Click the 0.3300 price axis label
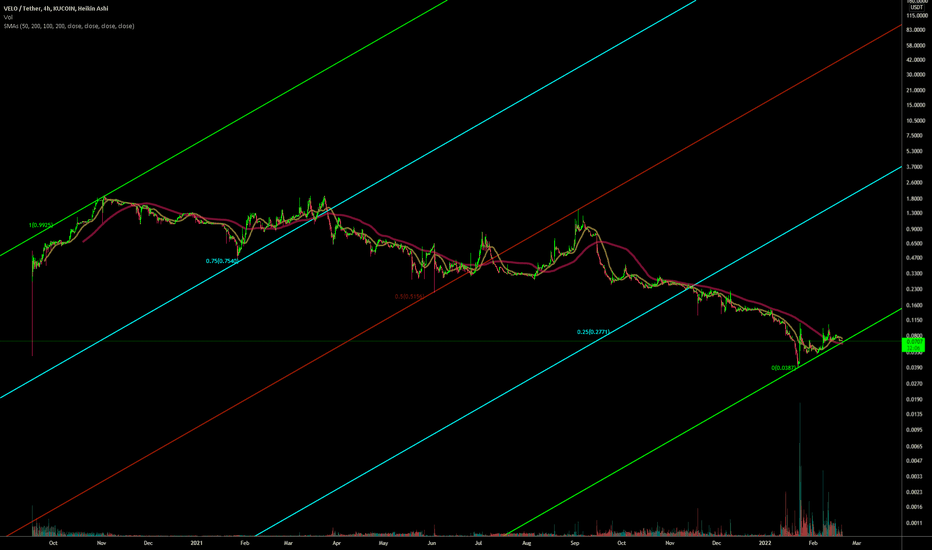Screen dimensions: 932x550 tap(916, 274)
